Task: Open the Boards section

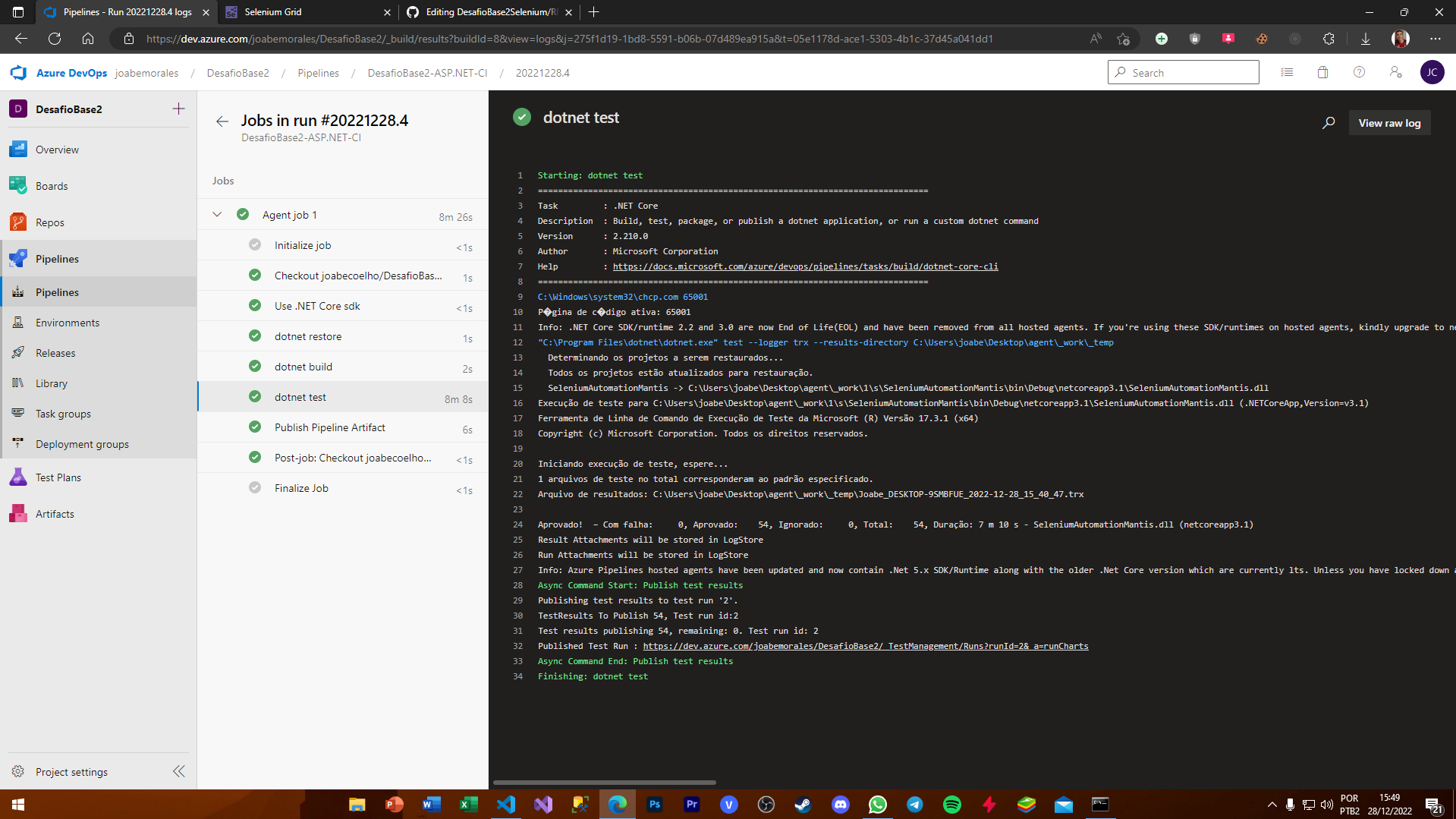Action: [51, 185]
